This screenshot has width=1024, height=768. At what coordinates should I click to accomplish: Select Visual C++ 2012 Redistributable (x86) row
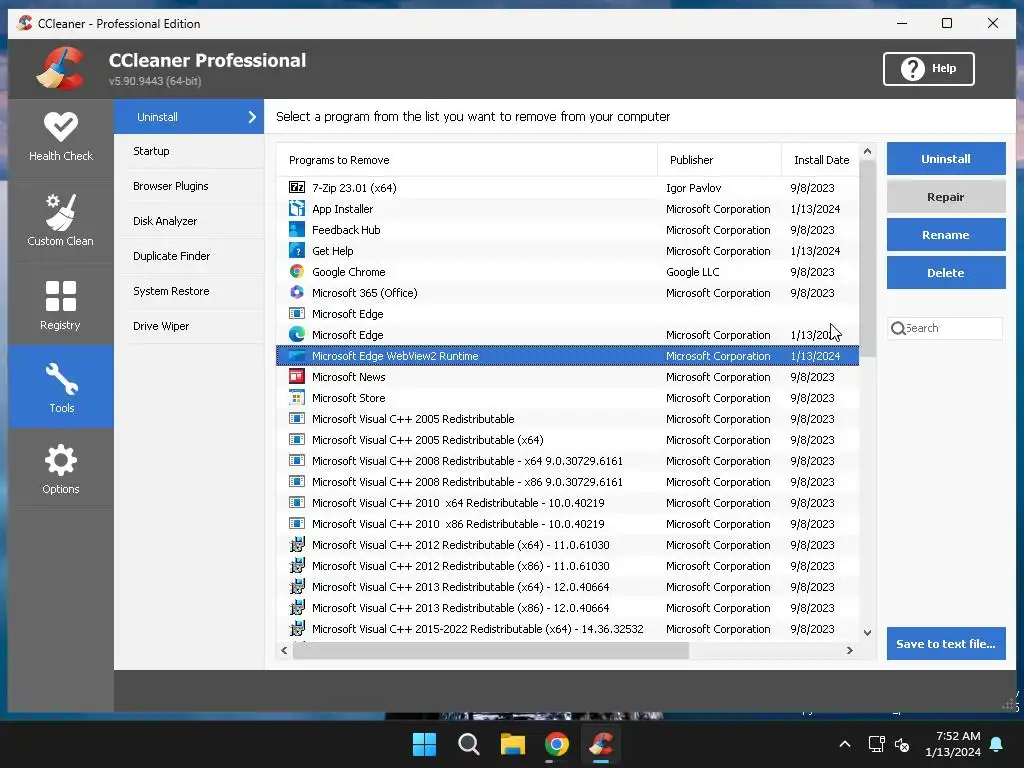coord(568,566)
